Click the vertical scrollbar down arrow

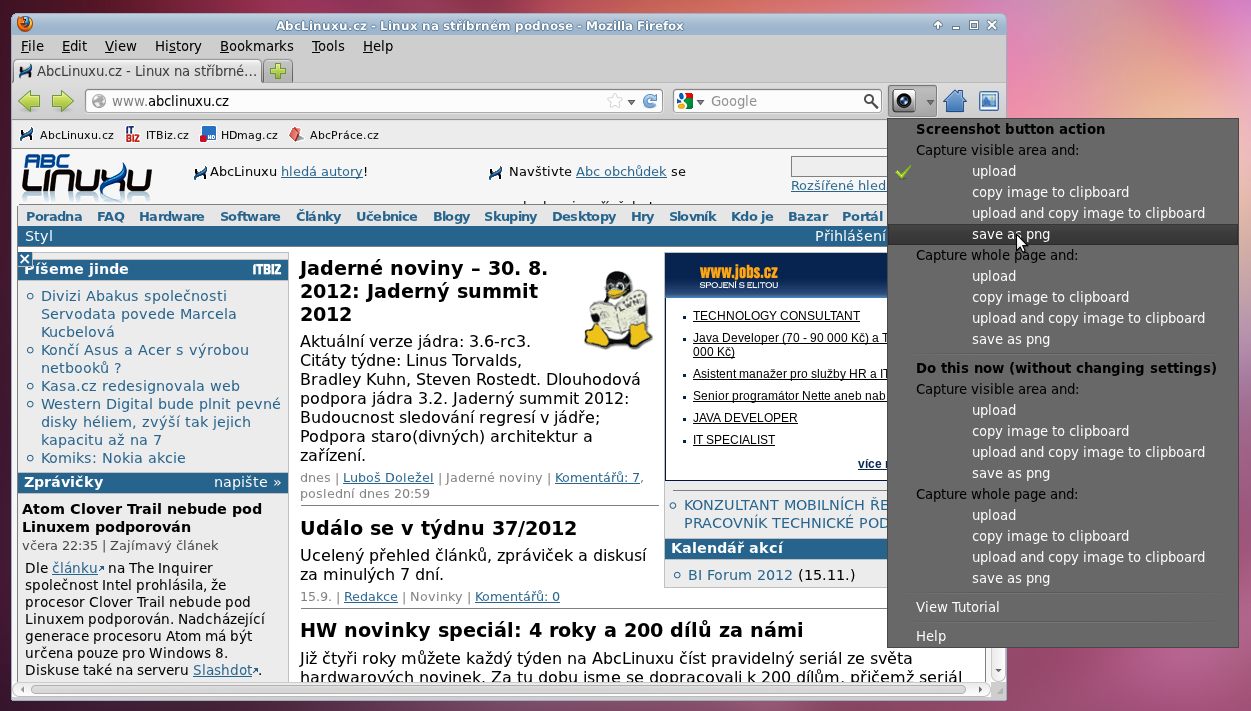(997, 671)
